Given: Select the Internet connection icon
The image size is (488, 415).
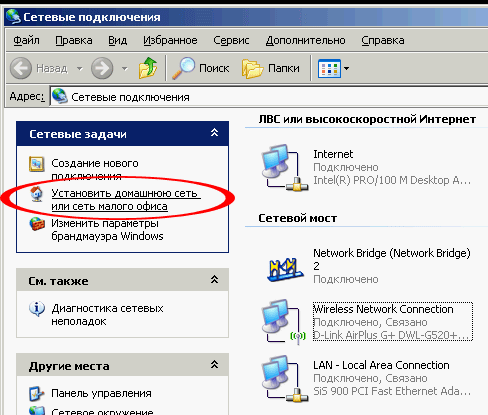Looking at the screenshot, I should pos(285,168).
